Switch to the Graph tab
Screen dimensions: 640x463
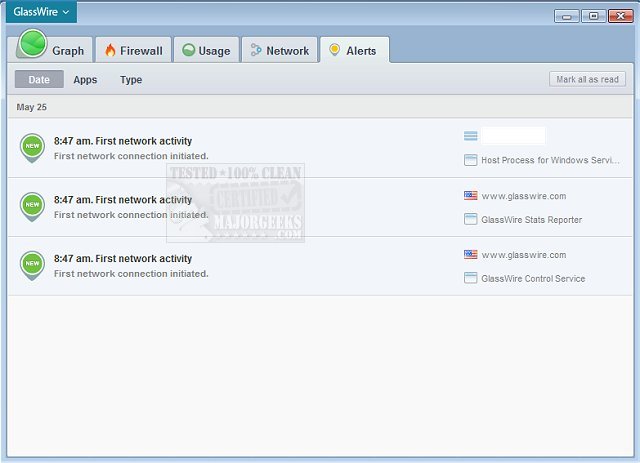click(x=51, y=50)
